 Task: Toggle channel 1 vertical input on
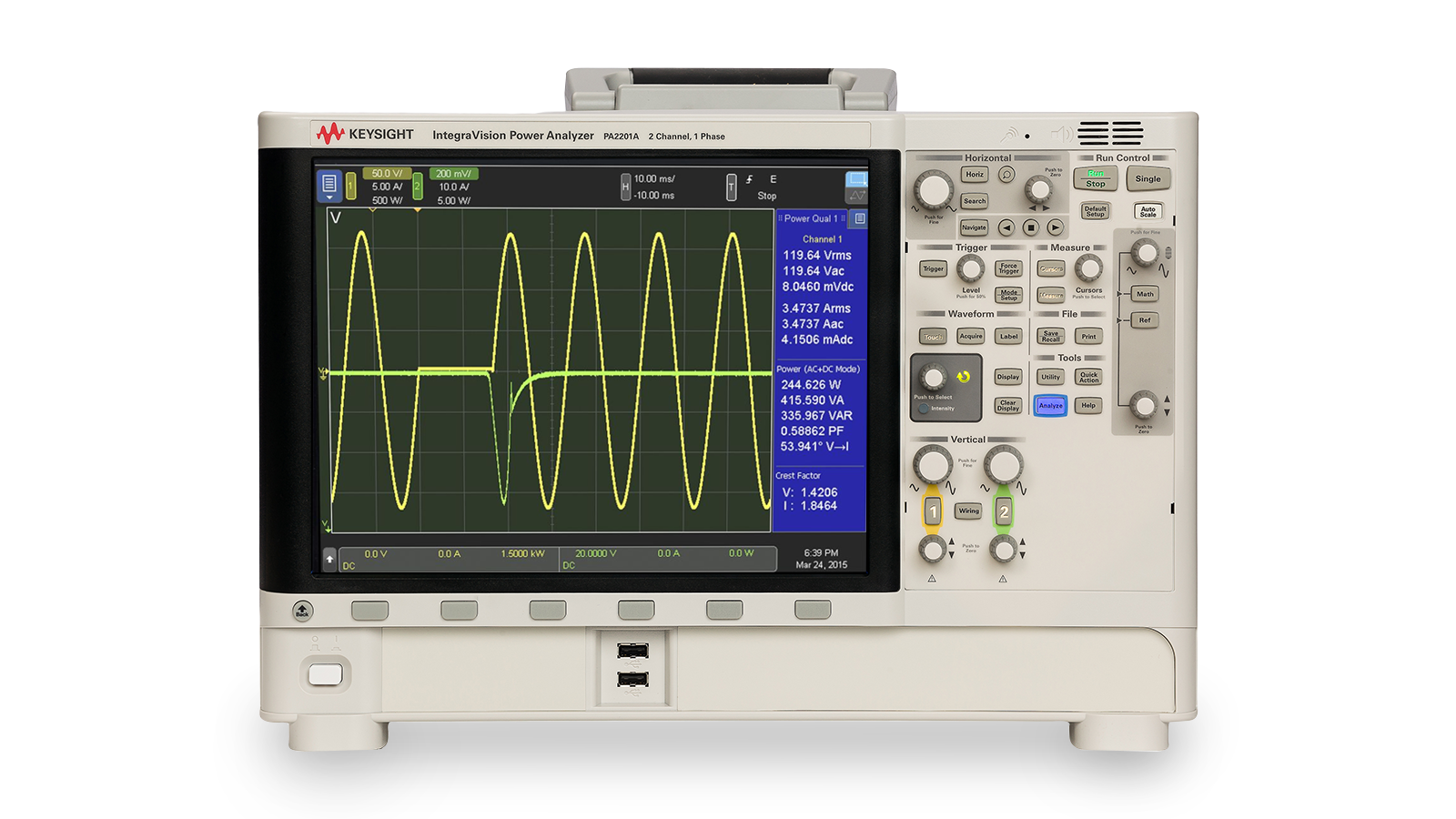(934, 511)
